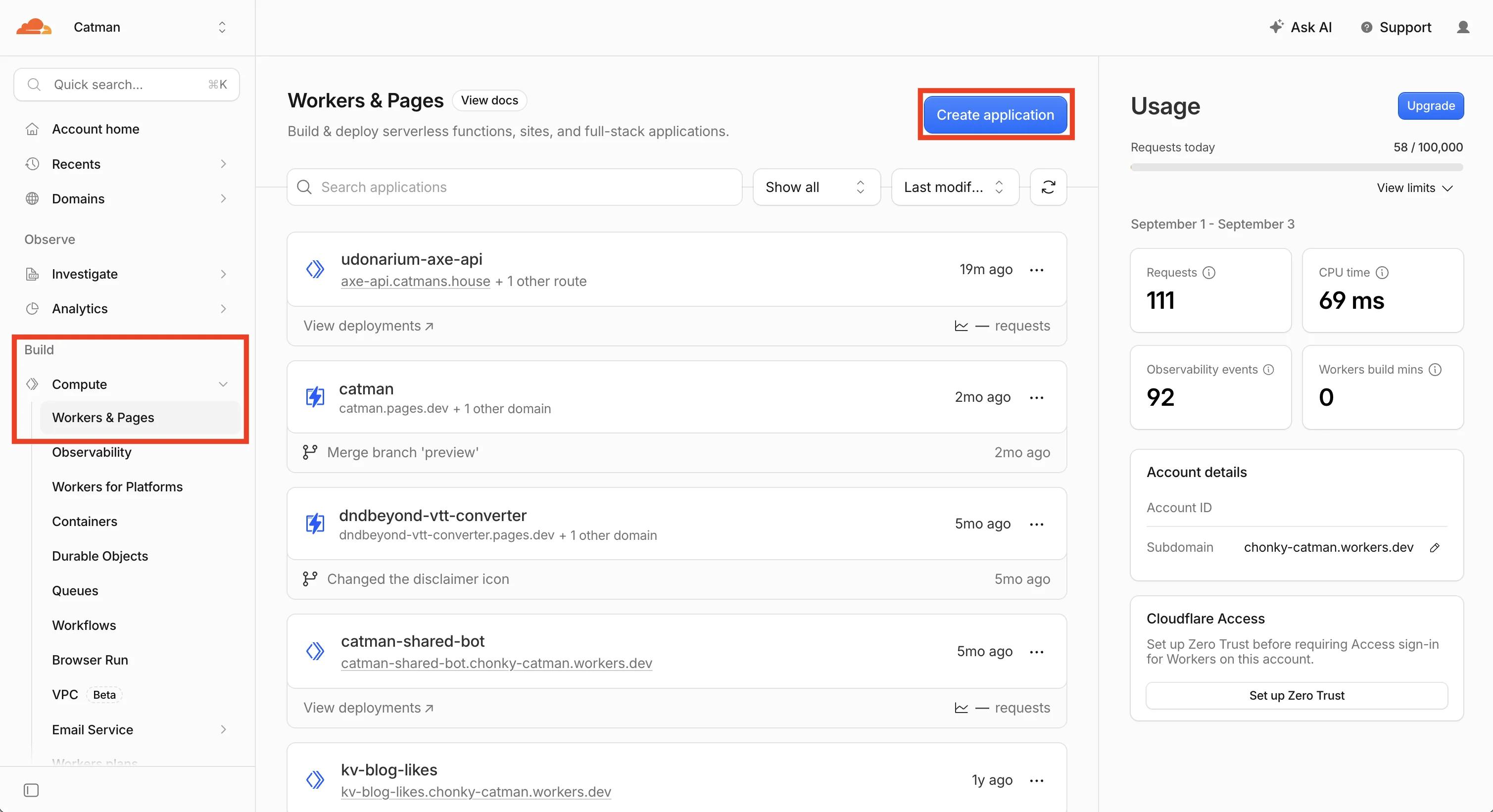
Task: Open catman-shared-bot.chonky-catman.workers.dev link
Action: point(497,663)
